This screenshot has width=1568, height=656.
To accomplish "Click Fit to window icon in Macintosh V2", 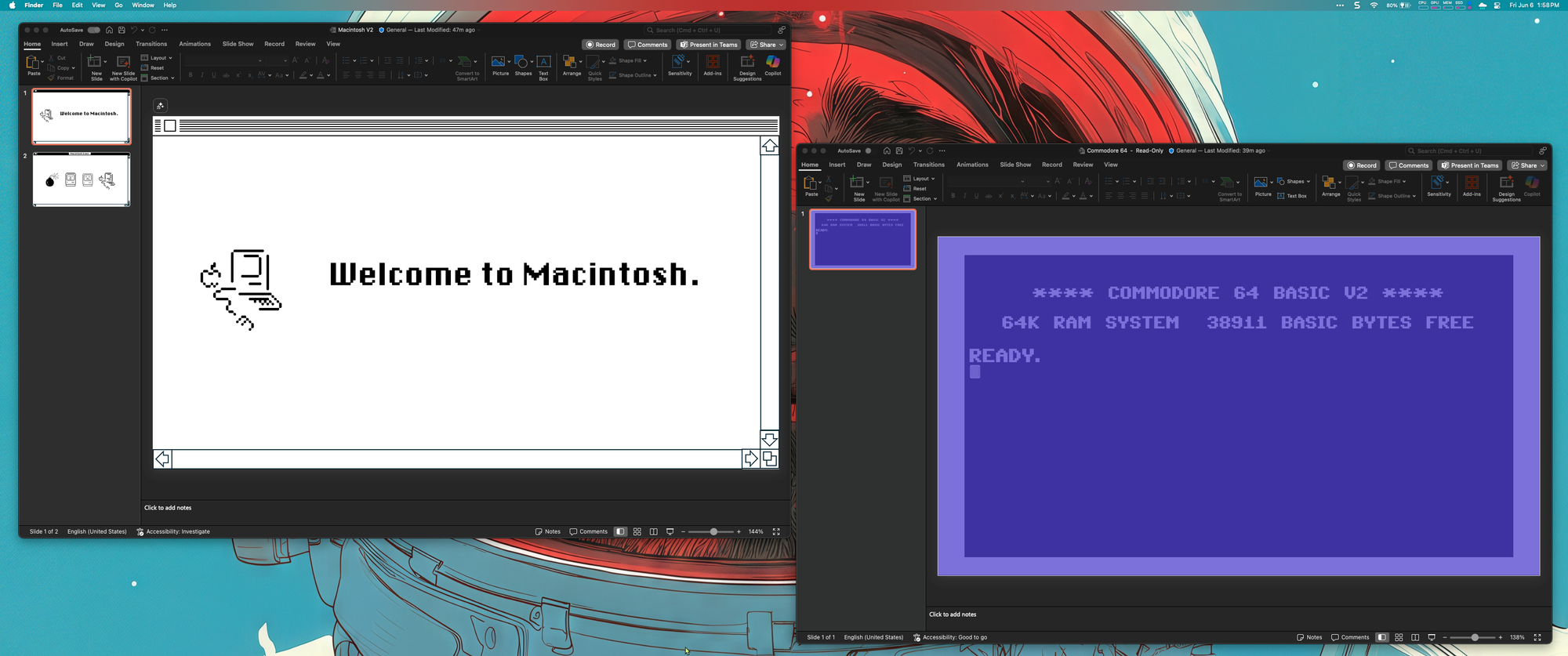I will pyautogui.click(x=776, y=531).
